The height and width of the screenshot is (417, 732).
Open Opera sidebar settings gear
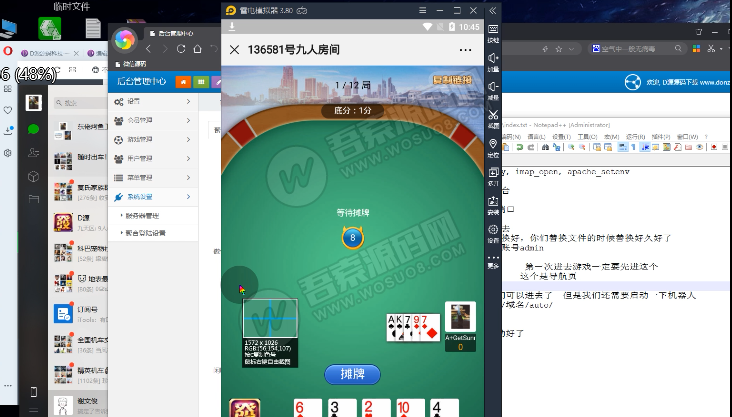point(8,153)
